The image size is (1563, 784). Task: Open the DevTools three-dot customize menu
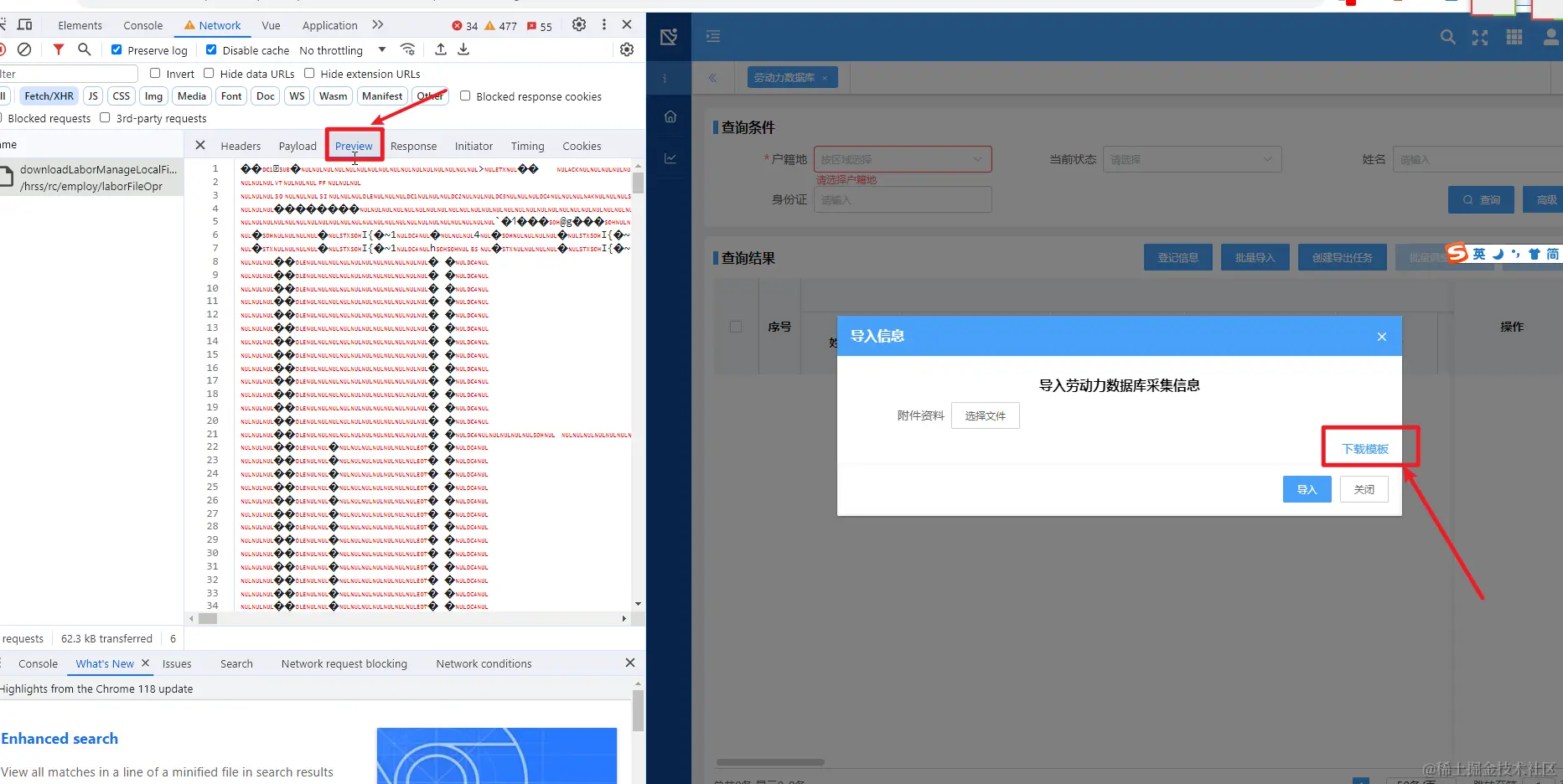click(x=604, y=25)
